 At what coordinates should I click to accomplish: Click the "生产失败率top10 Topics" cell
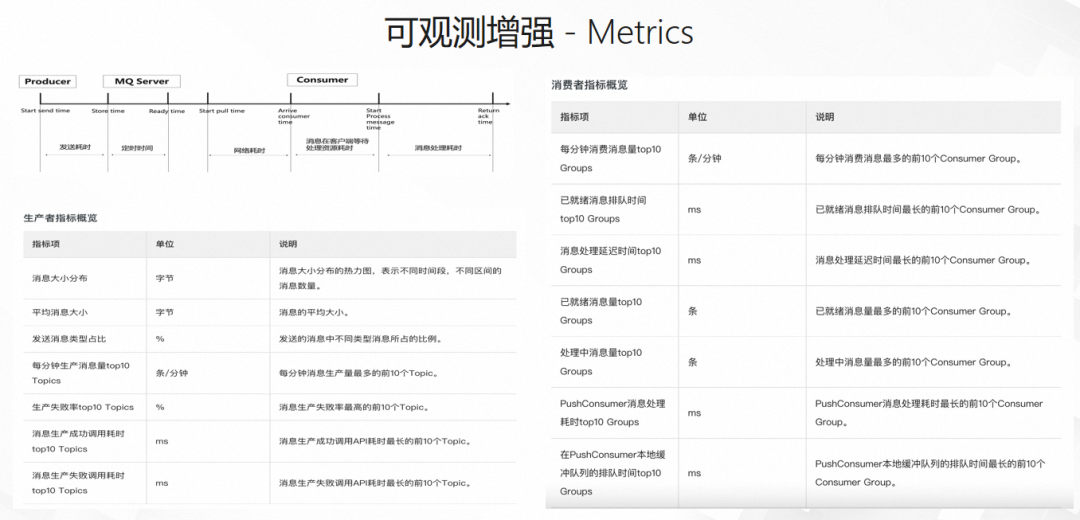pos(83,407)
